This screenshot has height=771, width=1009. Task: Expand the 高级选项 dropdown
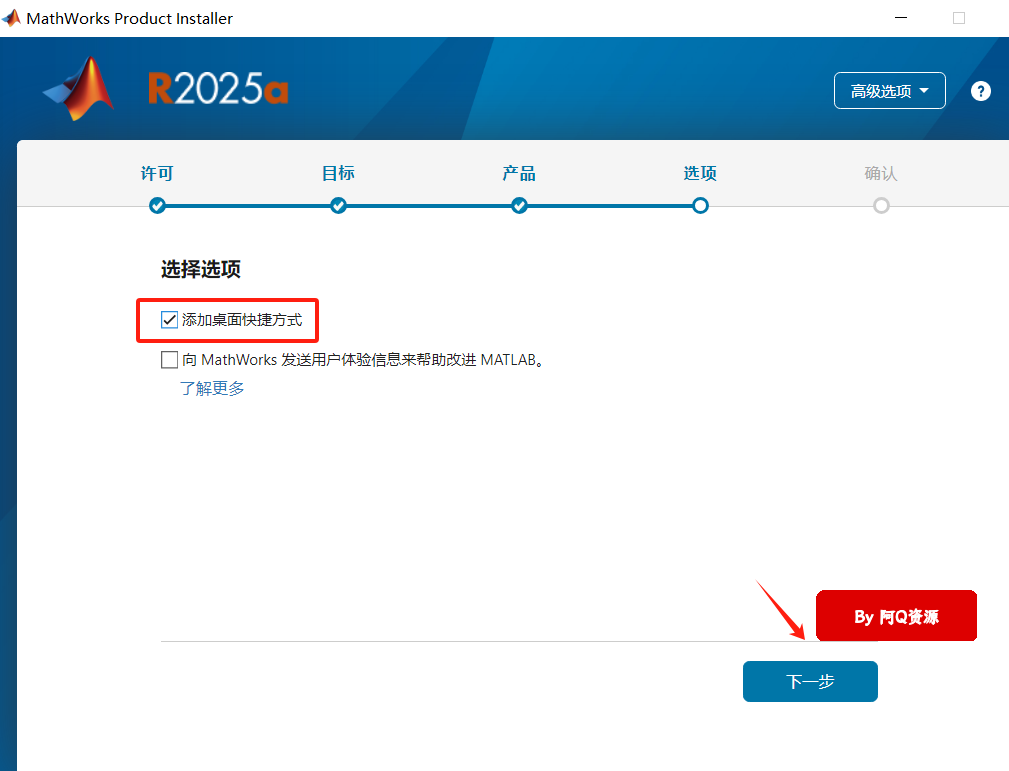889,91
